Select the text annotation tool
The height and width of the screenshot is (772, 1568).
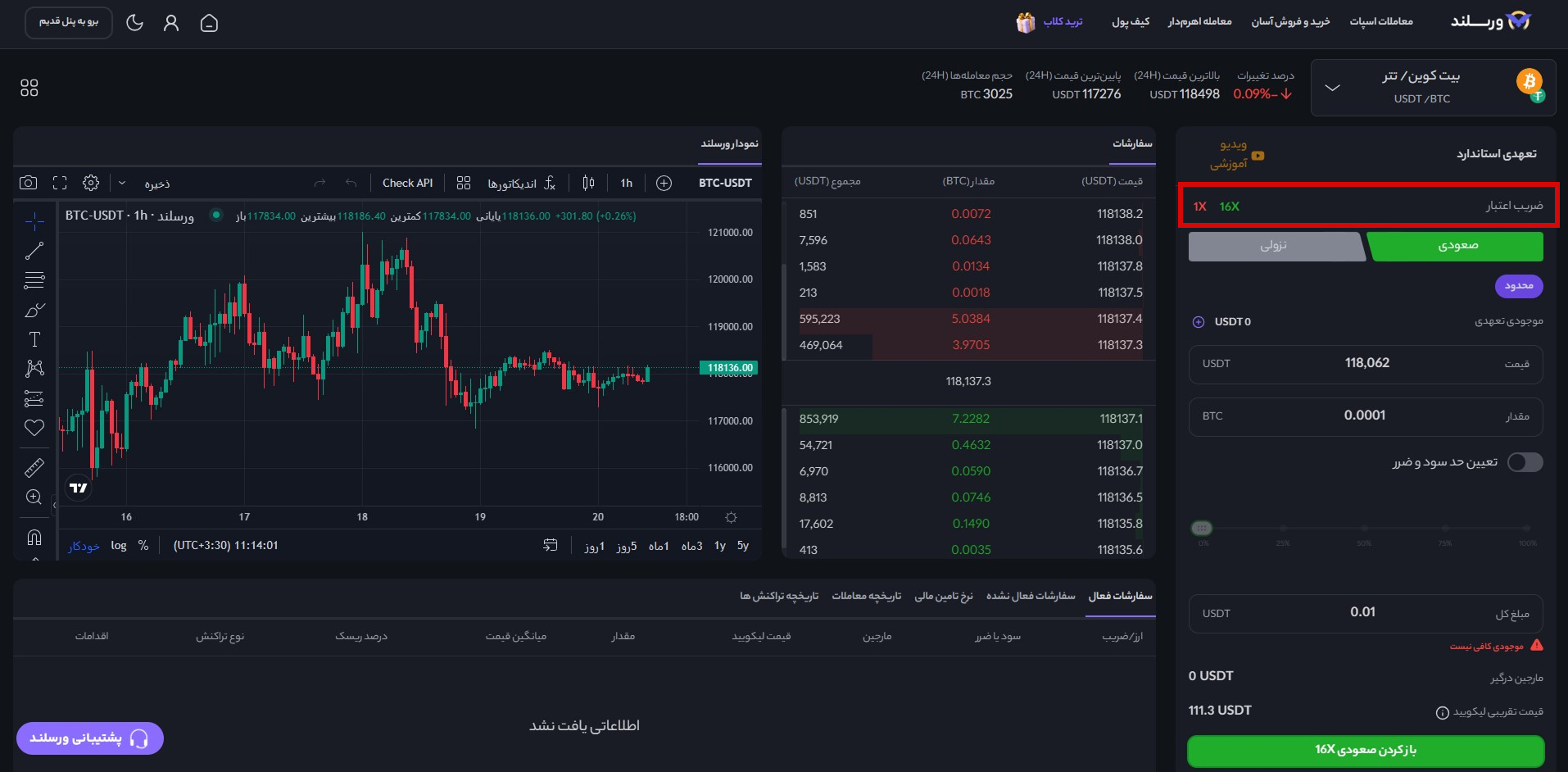[34, 338]
